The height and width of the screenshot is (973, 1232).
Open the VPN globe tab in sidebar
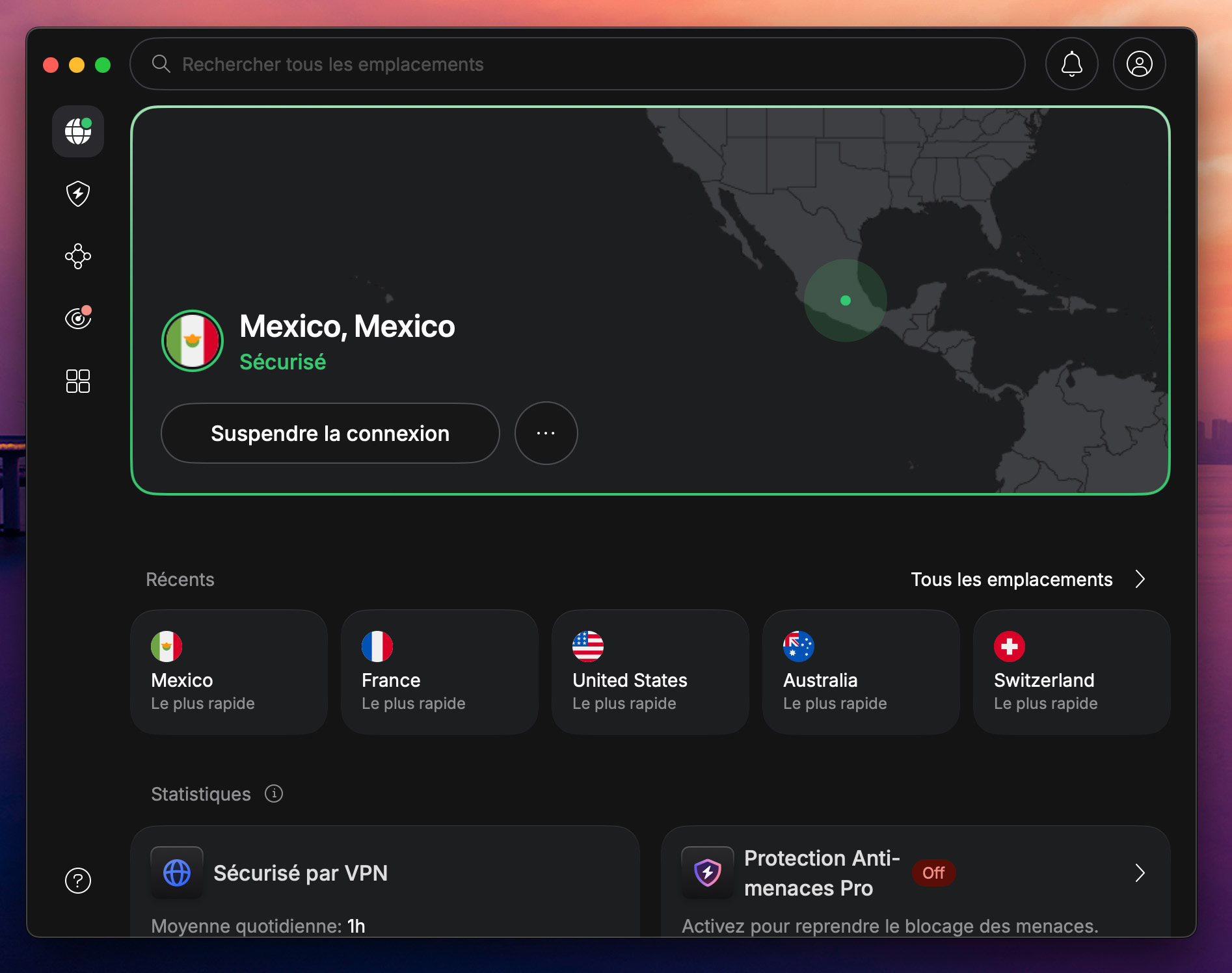coord(78,131)
